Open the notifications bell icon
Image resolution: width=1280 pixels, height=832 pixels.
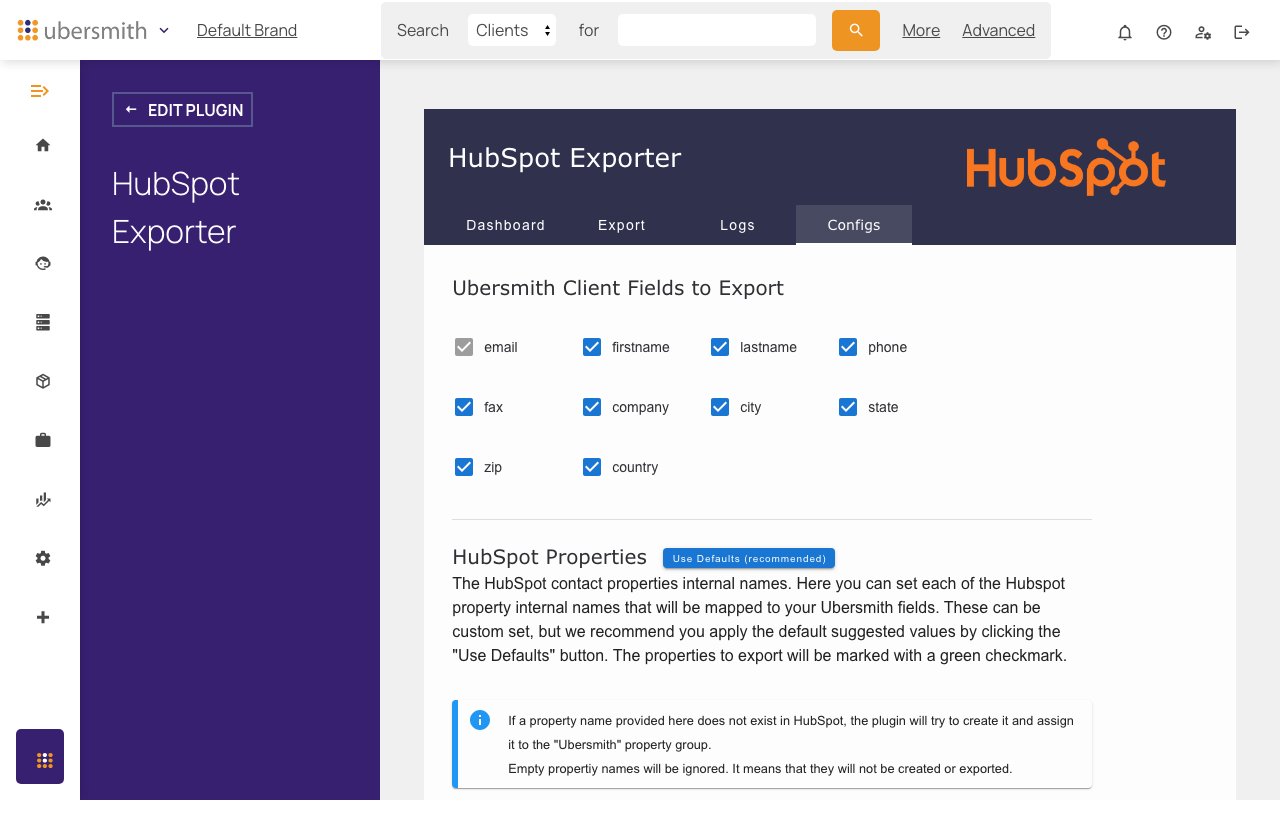pos(1125,32)
